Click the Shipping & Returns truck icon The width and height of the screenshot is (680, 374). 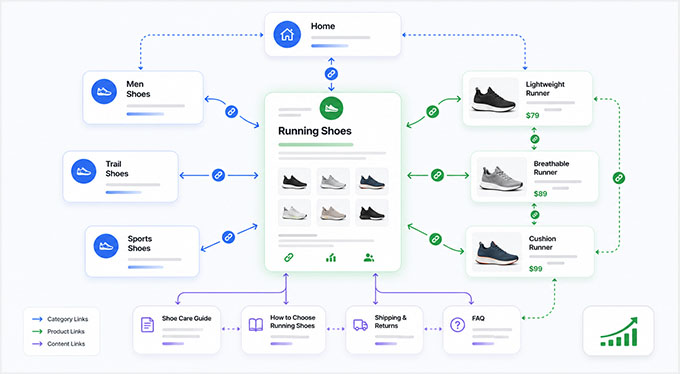(360, 325)
